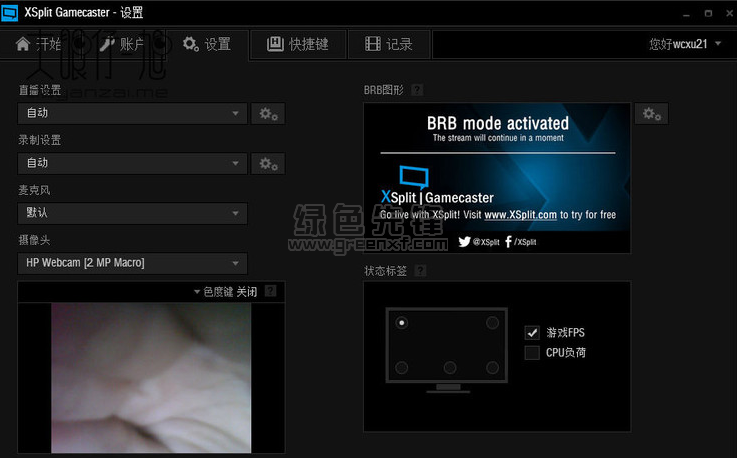Expand the 麦克风 microphone dropdown
This screenshot has width=737, height=458.
pyautogui.click(x=133, y=213)
